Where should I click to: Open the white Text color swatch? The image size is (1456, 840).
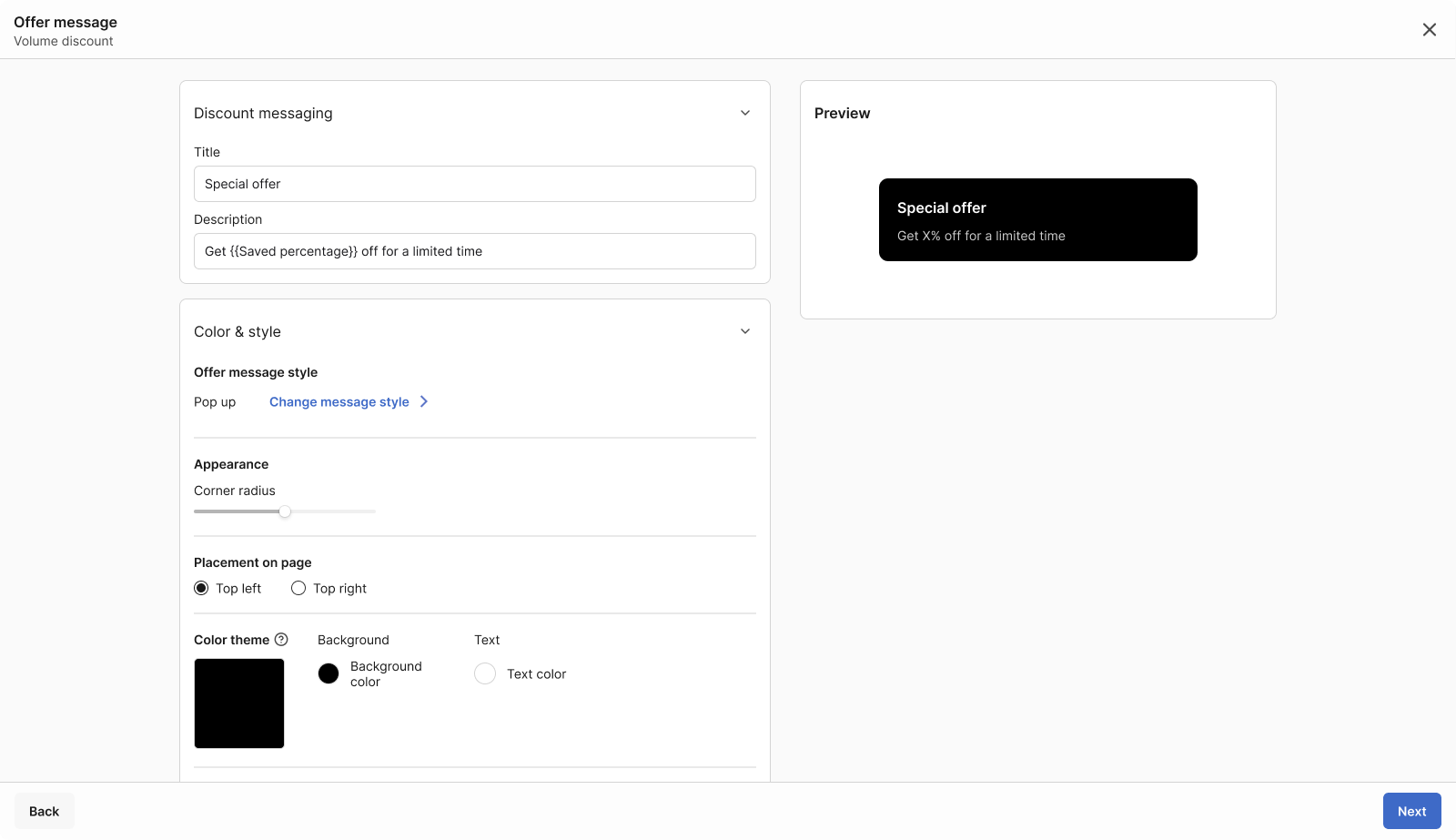pos(485,673)
